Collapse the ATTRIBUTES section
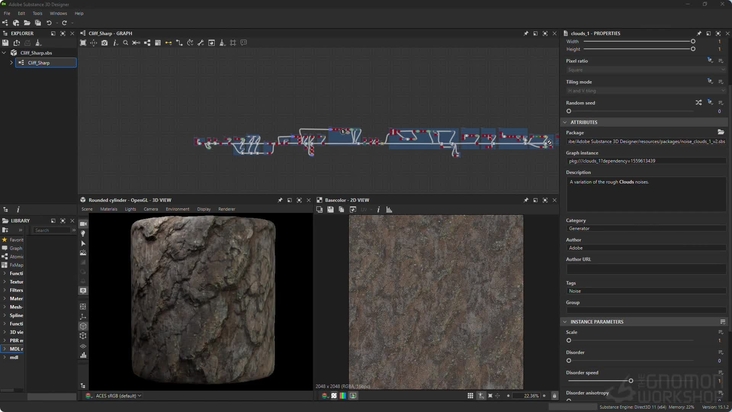Screen dimensions: 732x412 [565, 122]
